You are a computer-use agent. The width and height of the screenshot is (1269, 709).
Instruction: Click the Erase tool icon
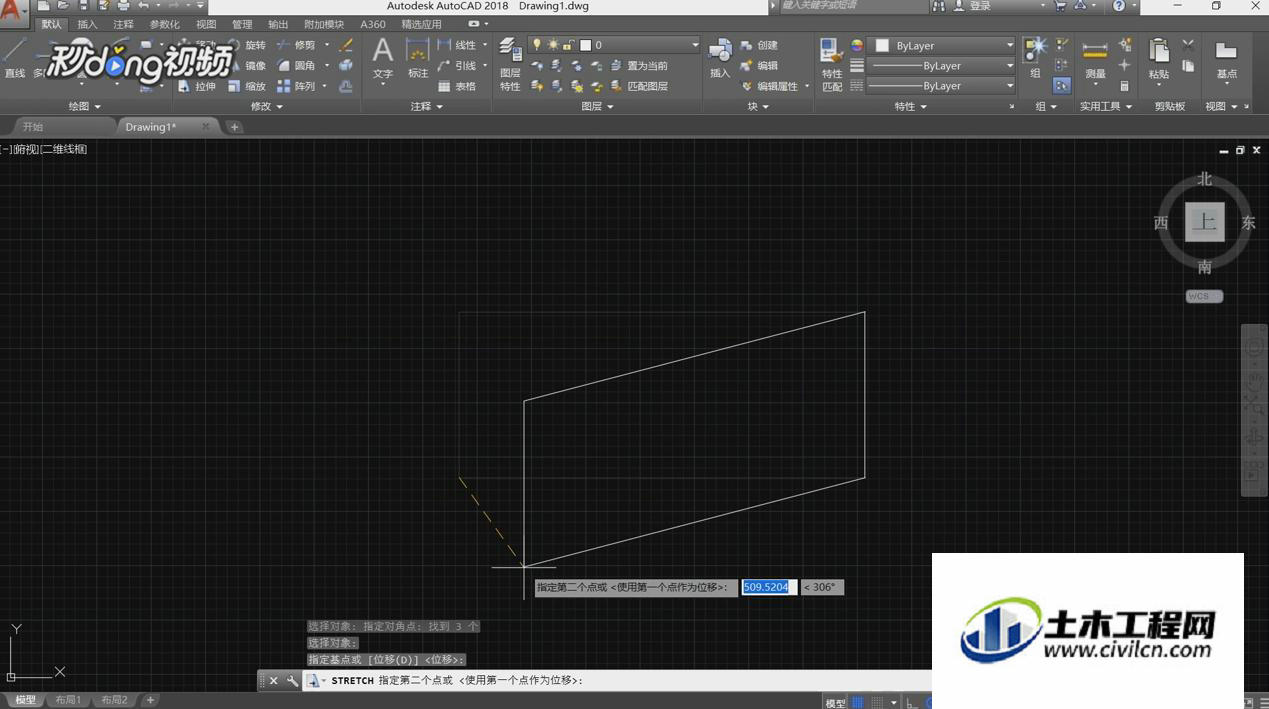click(x=346, y=45)
